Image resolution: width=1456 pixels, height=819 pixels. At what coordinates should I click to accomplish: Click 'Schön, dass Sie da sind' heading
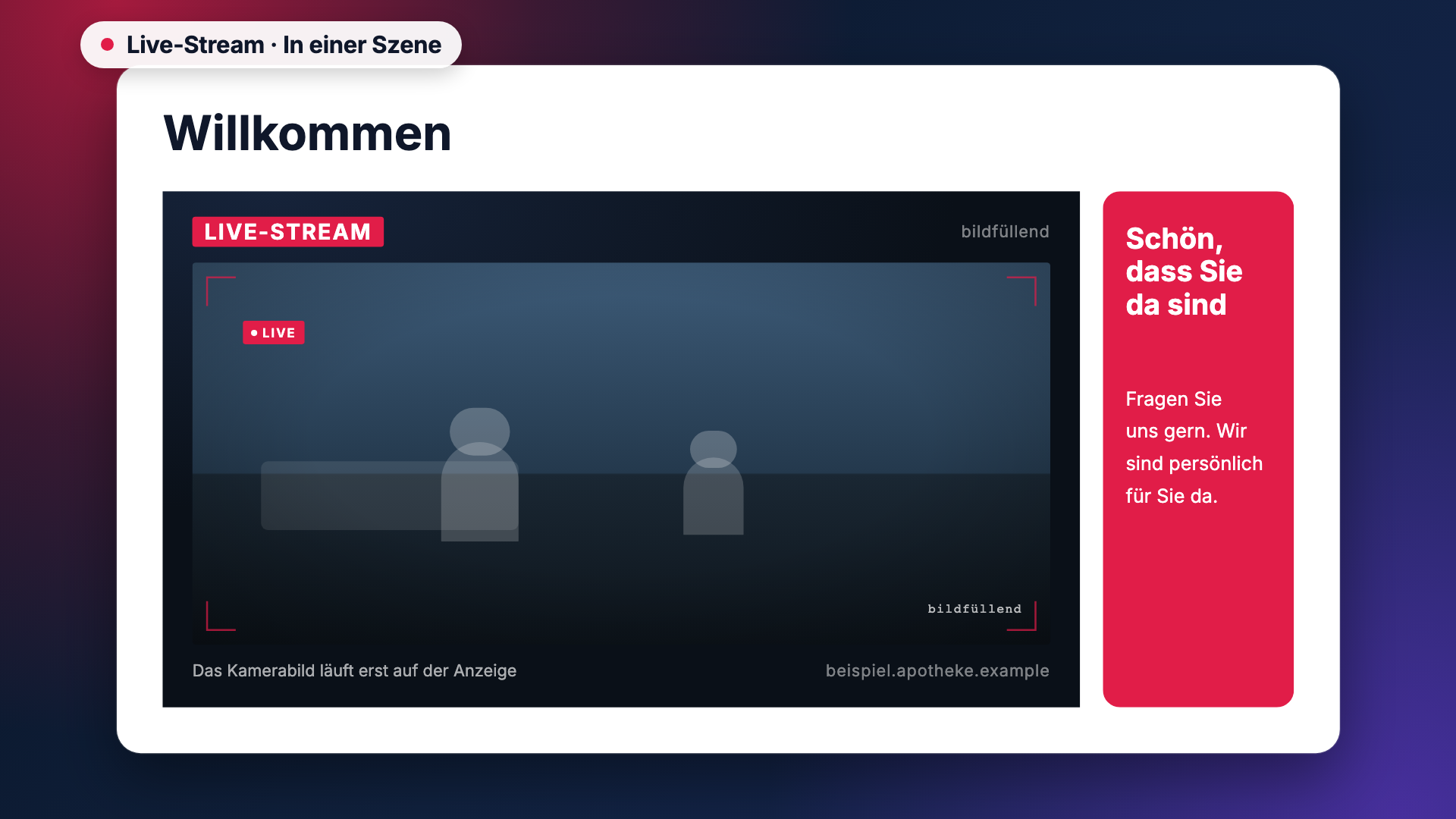pyautogui.click(x=1184, y=271)
